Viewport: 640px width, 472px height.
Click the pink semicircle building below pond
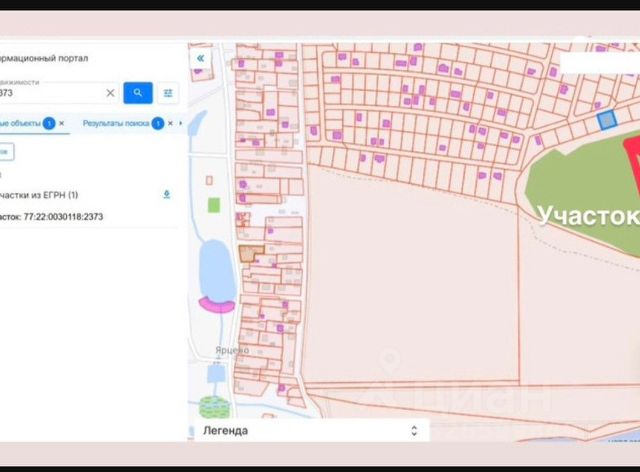point(217,306)
